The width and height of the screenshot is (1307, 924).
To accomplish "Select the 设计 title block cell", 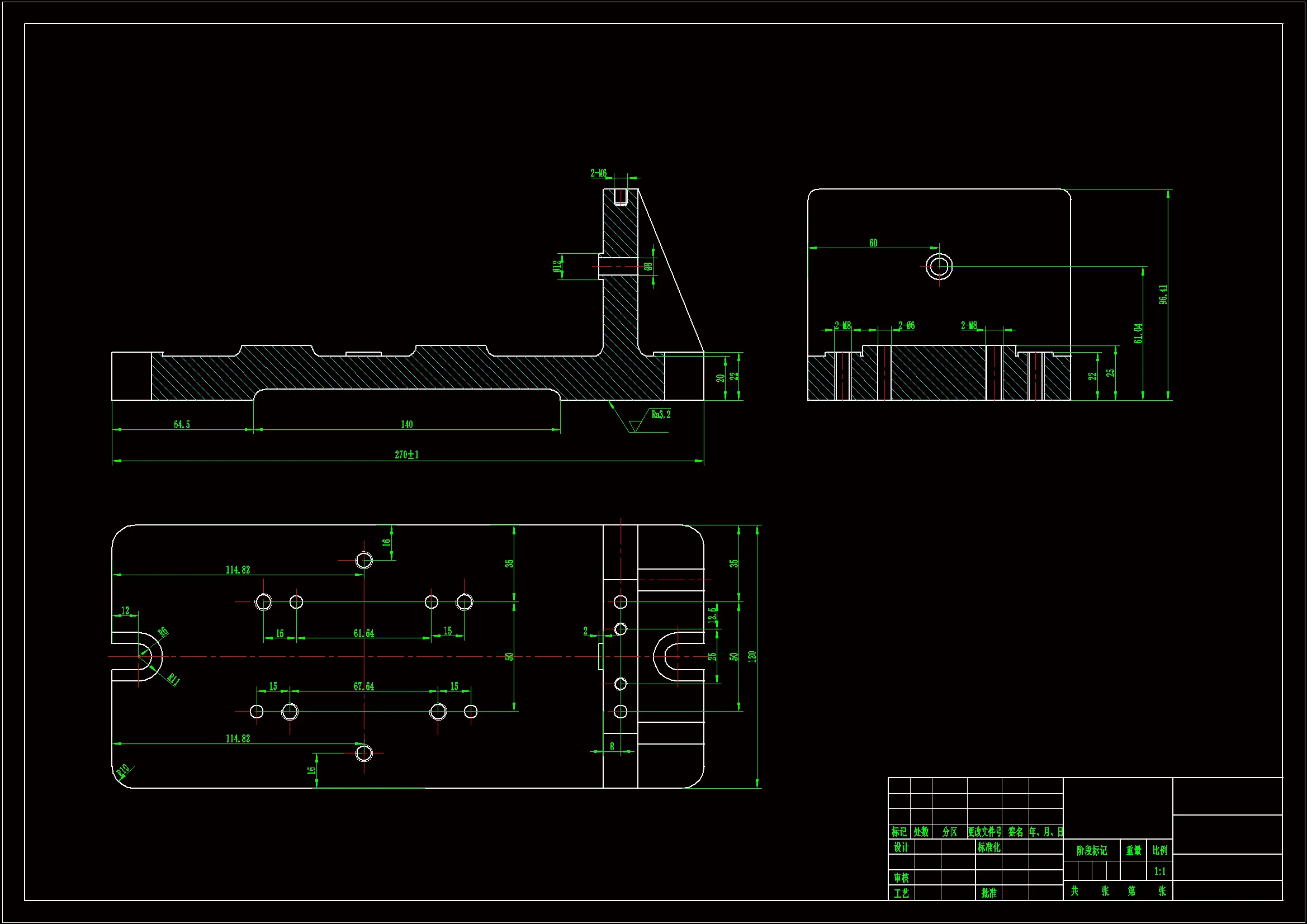I will coord(901,847).
